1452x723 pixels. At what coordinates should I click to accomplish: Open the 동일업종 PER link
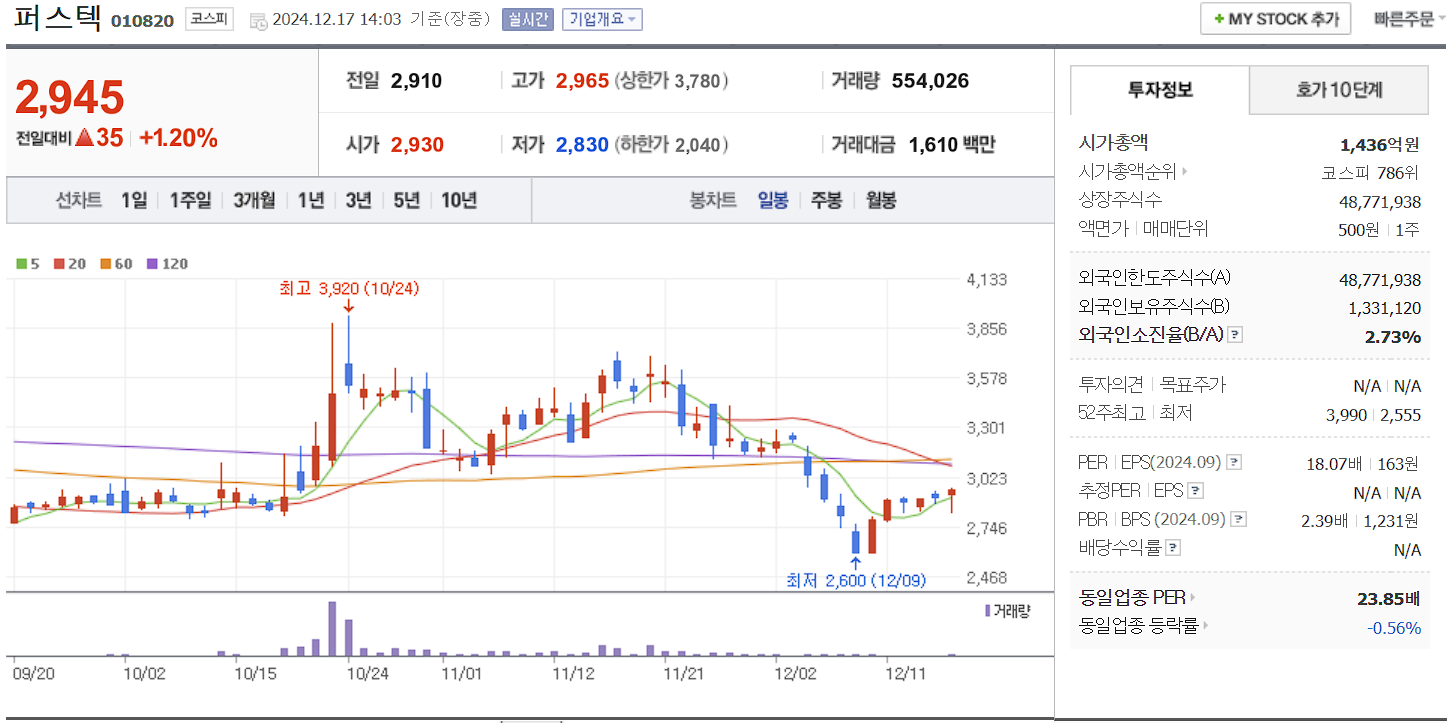[1131, 597]
